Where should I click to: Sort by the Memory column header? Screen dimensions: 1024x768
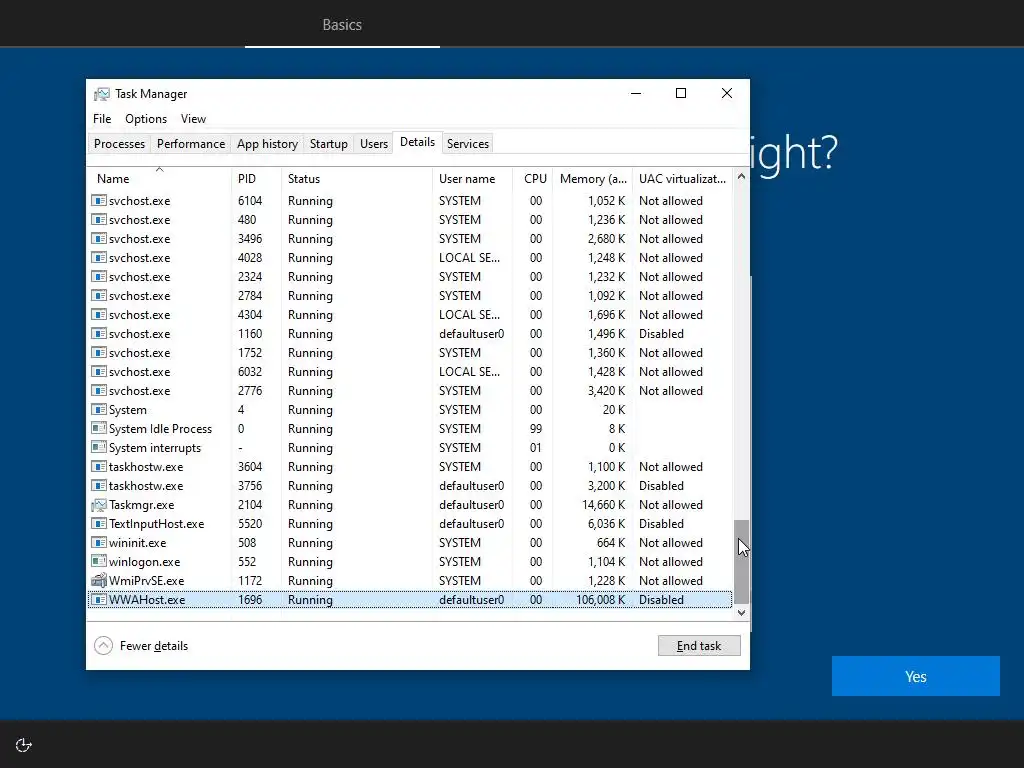point(592,178)
